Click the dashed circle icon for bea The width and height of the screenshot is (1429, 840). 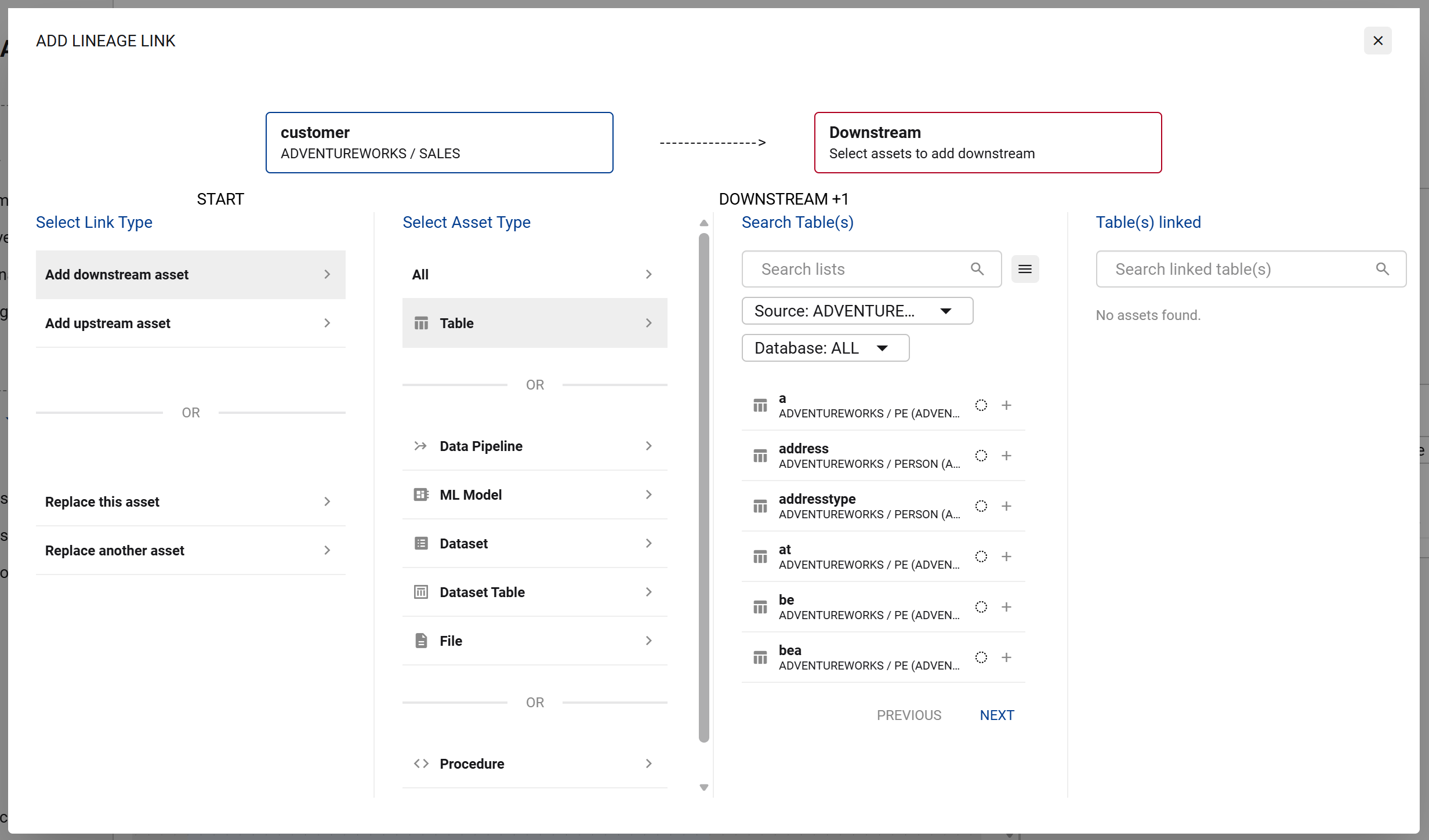981,657
